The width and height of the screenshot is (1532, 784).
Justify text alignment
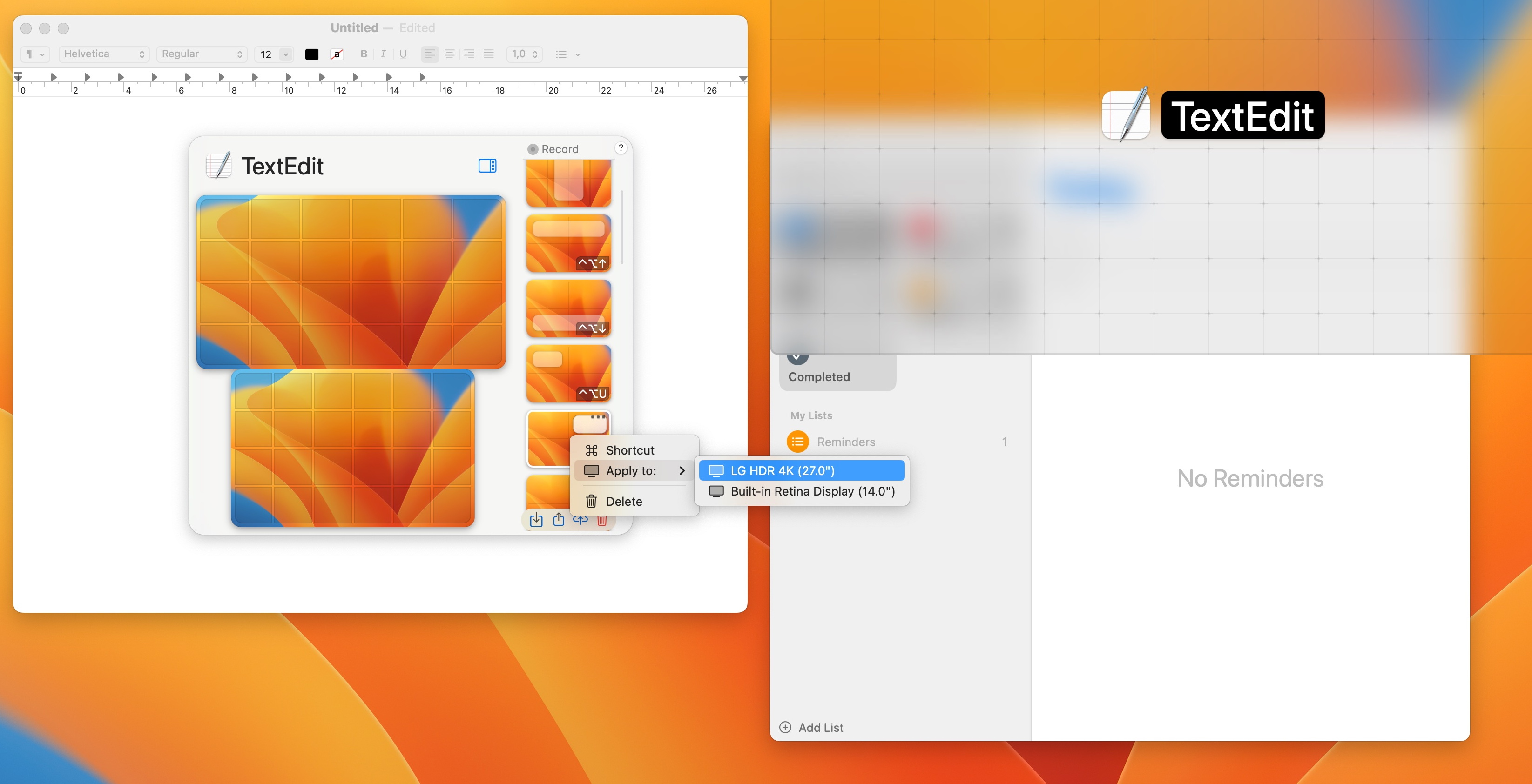pos(489,54)
